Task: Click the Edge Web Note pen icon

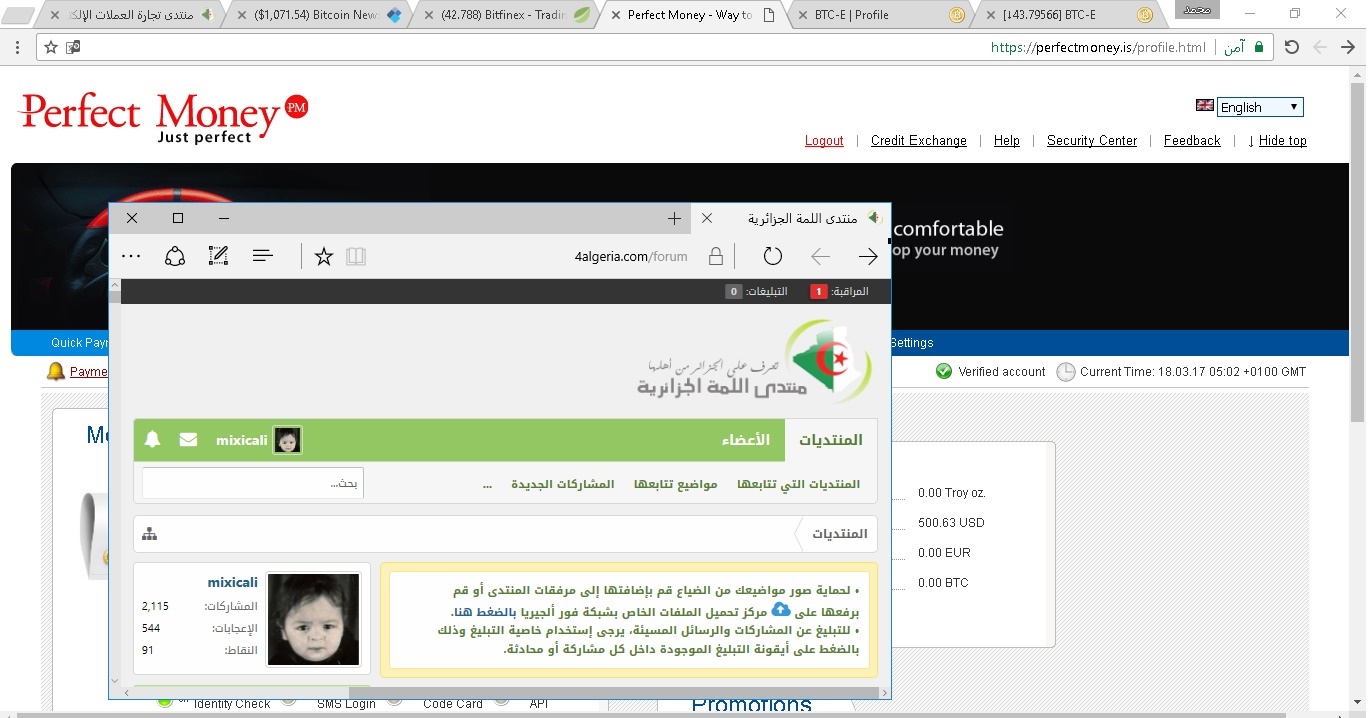Action: [218, 257]
